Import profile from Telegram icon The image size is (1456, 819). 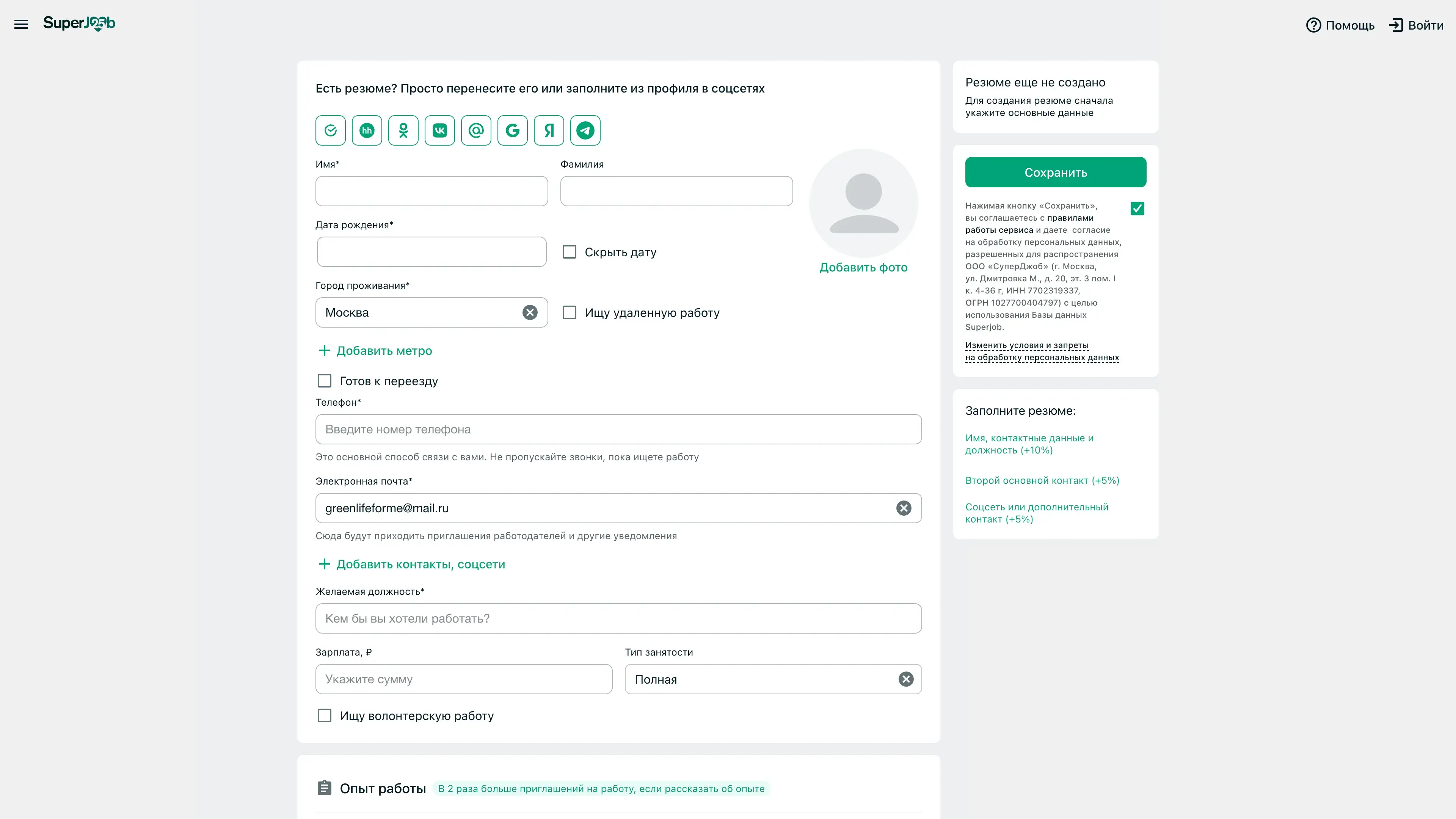(x=585, y=130)
